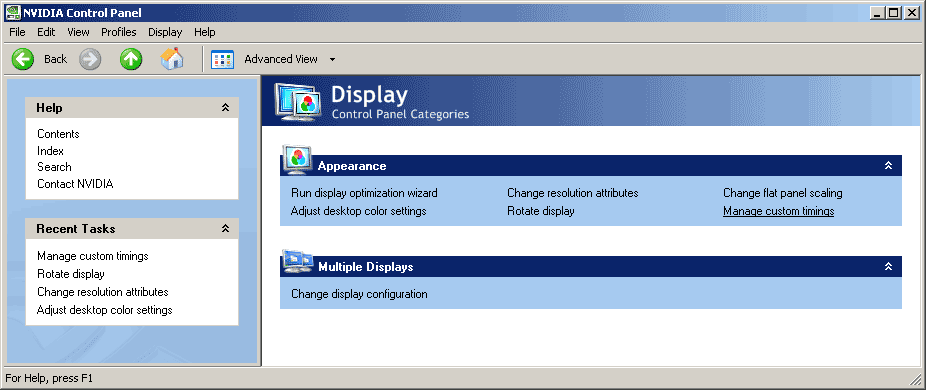Open Change flat panel scaling

[782, 193]
